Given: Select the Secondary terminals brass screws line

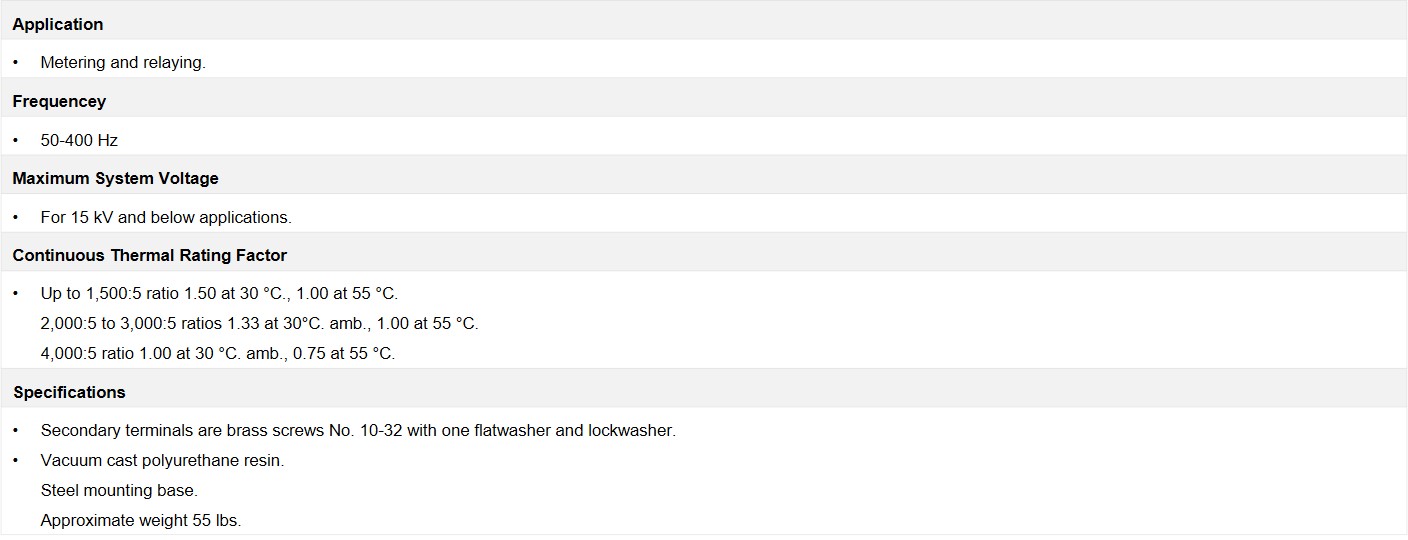Looking at the screenshot, I should (358, 431).
